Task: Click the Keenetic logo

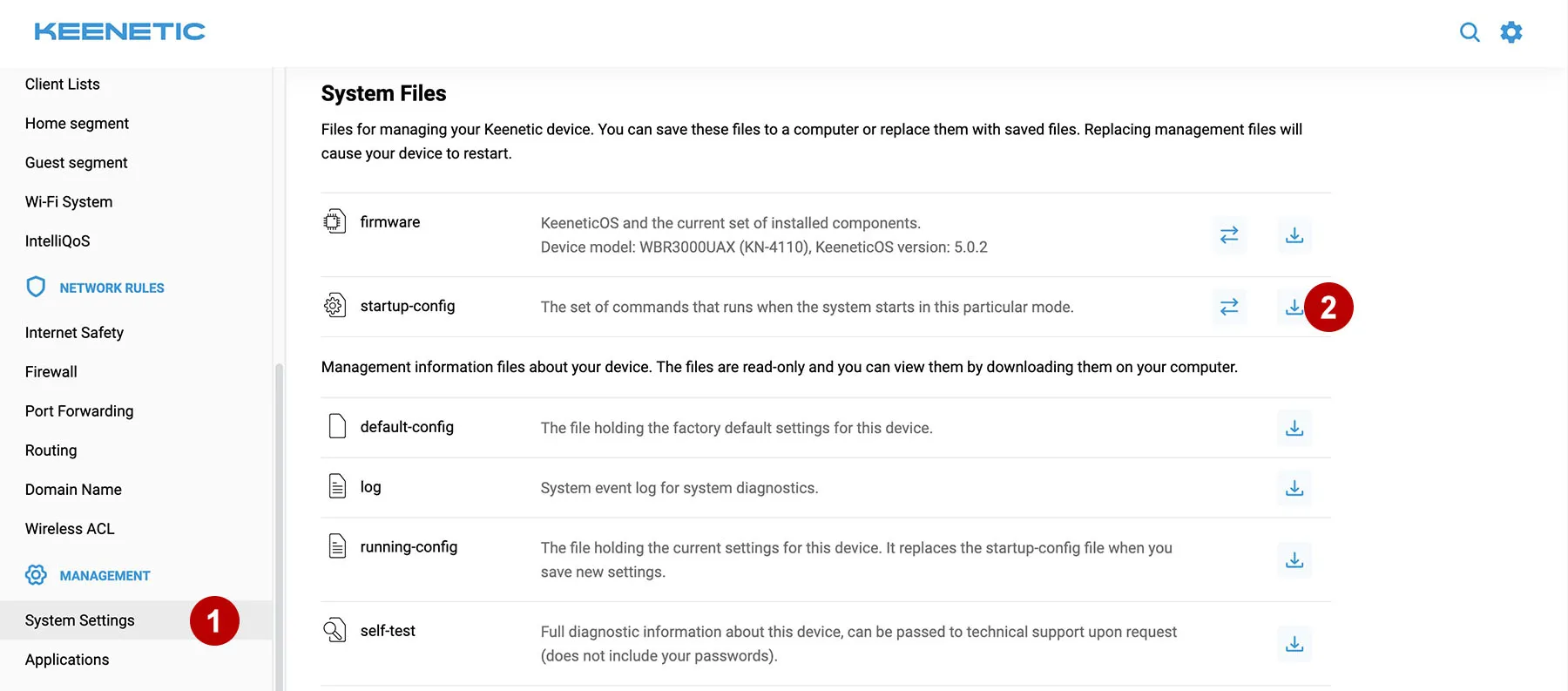Action: [x=119, y=31]
